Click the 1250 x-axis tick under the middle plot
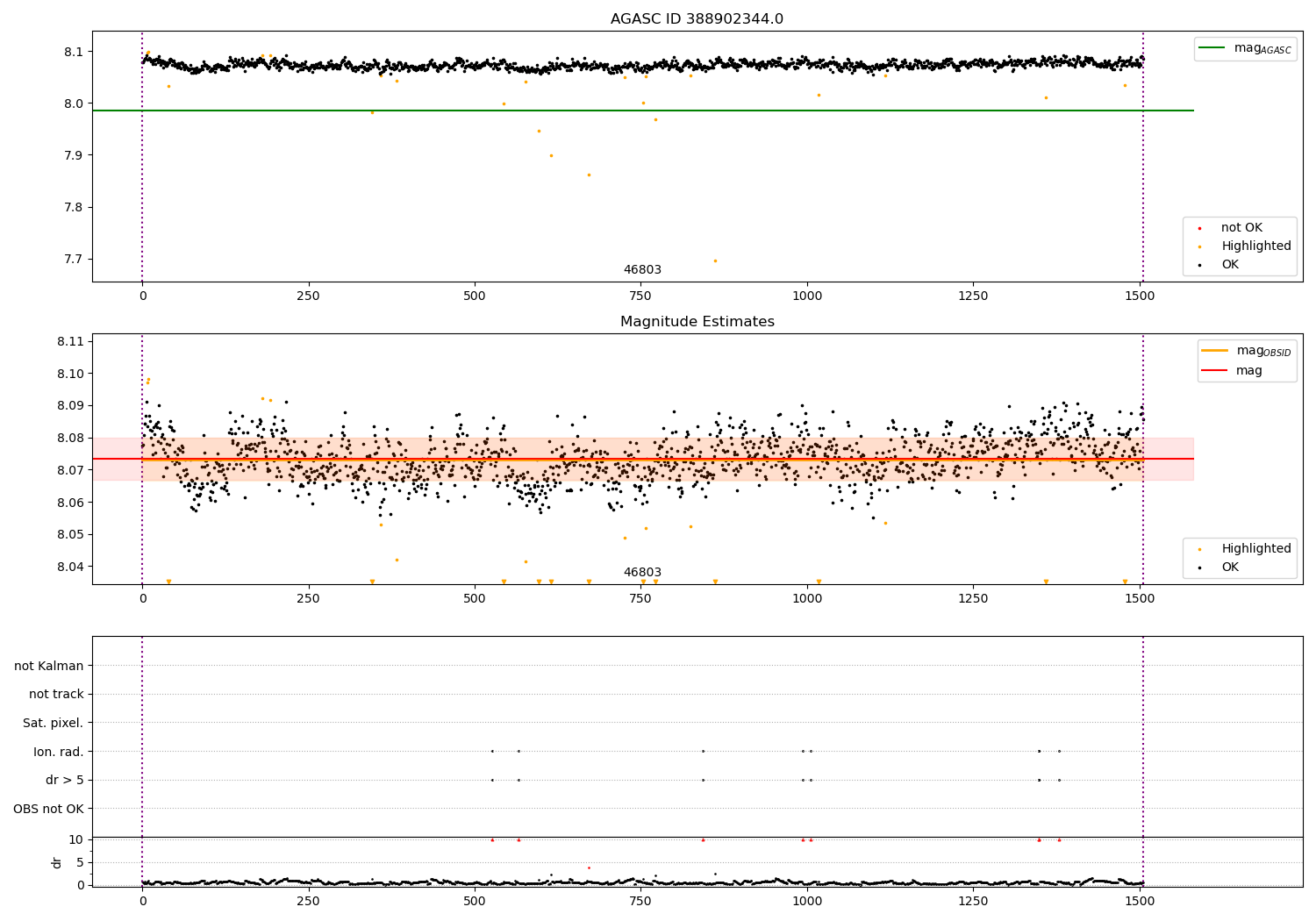Image resolution: width=1316 pixels, height=921 pixels. (973, 598)
